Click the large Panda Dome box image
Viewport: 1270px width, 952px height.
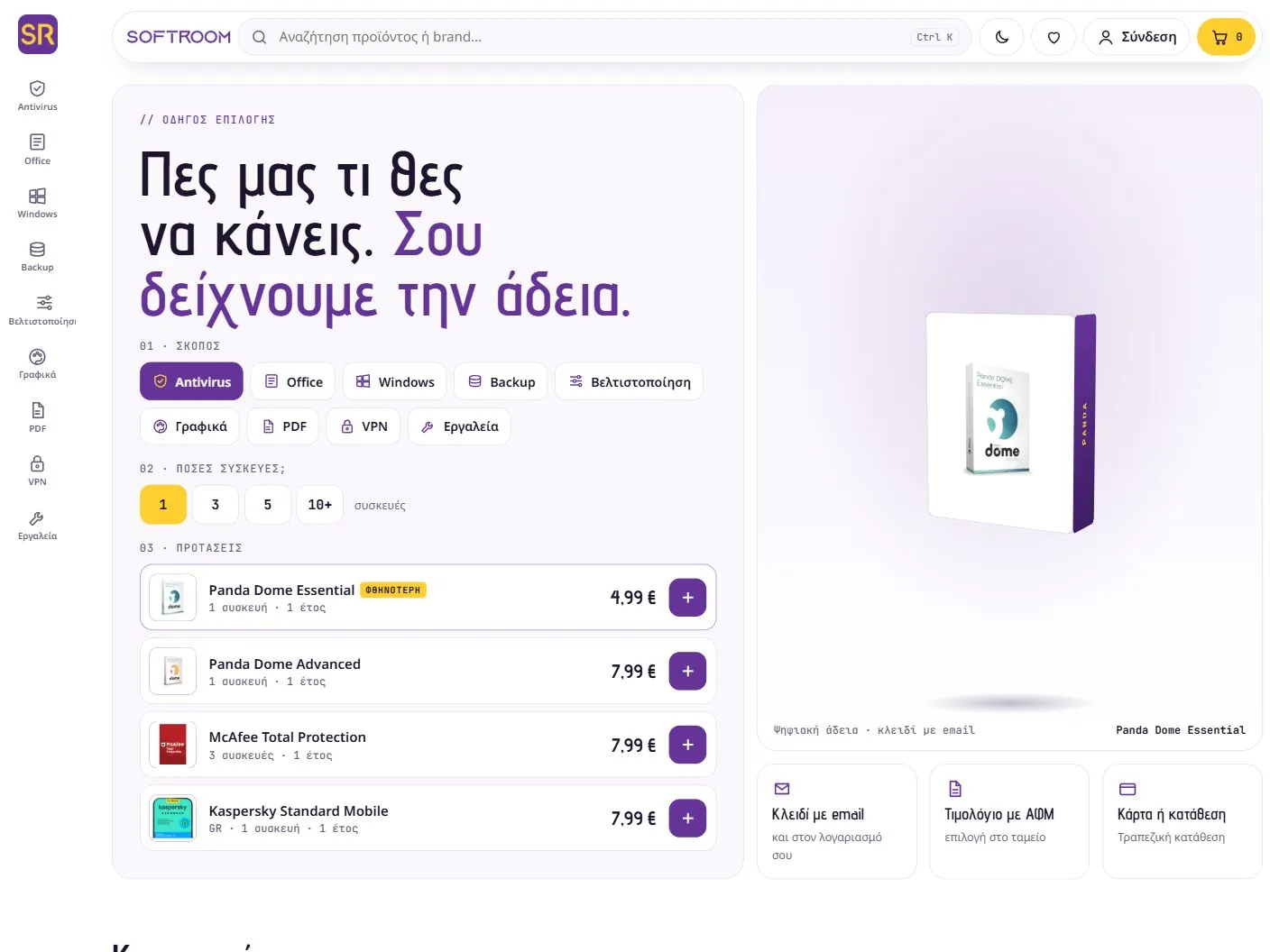[1010, 422]
